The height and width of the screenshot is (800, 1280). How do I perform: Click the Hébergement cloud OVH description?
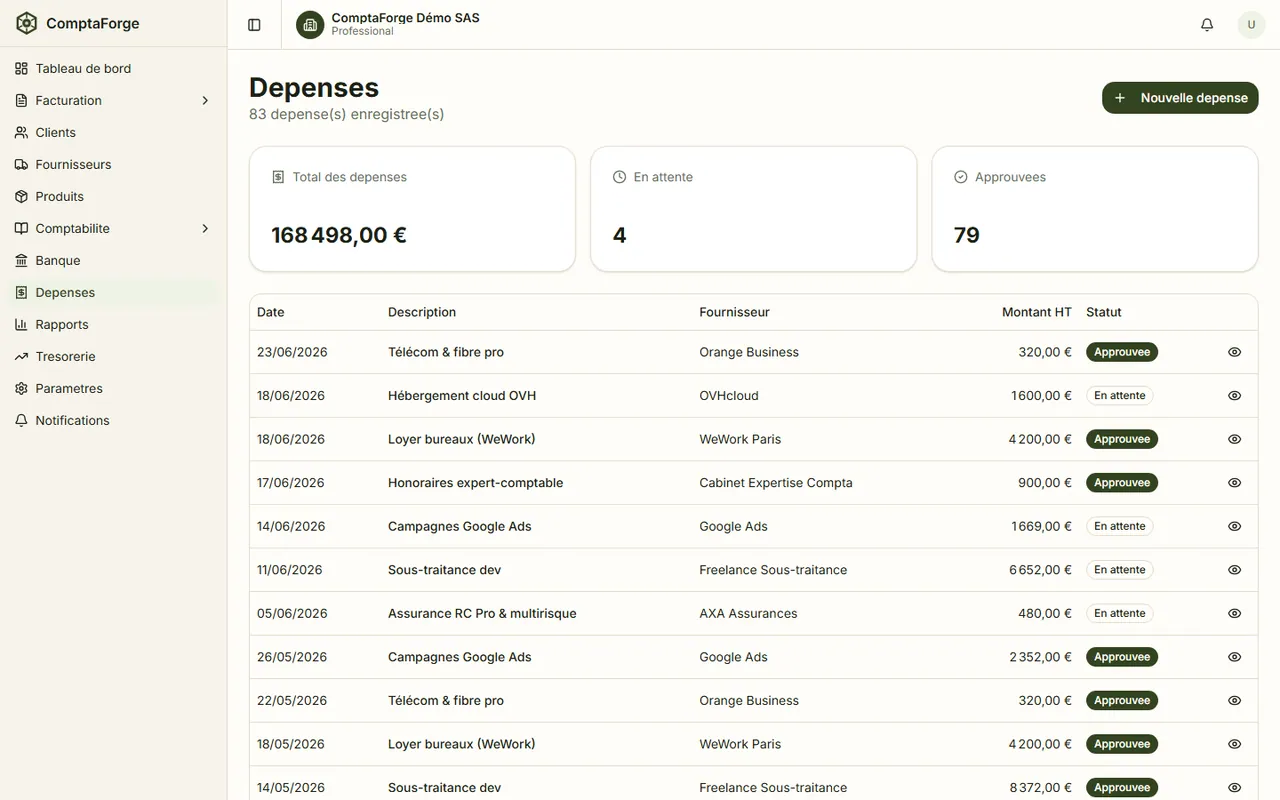point(462,396)
